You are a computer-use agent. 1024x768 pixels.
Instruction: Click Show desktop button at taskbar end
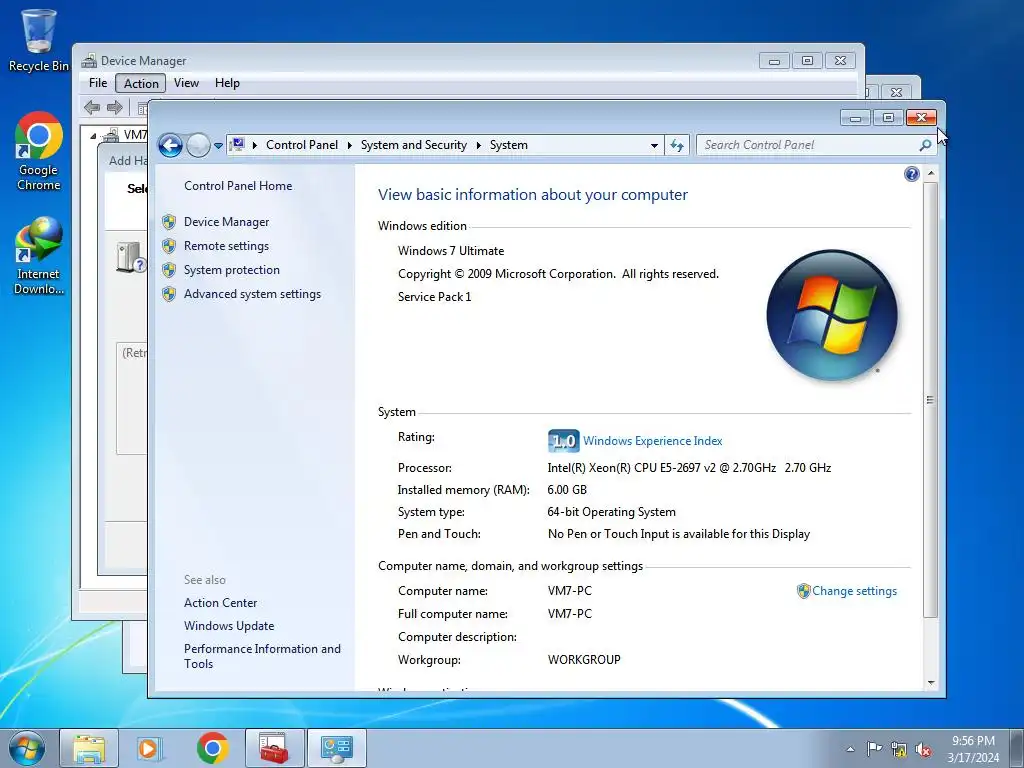click(1017, 748)
